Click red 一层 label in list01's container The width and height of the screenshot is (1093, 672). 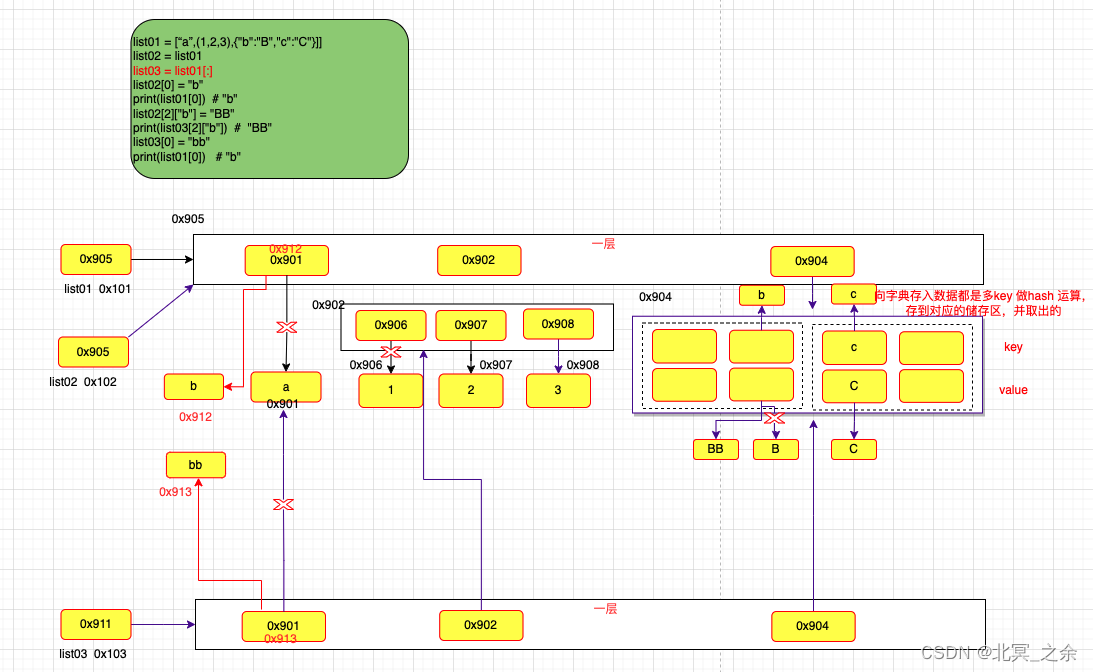coord(604,244)
